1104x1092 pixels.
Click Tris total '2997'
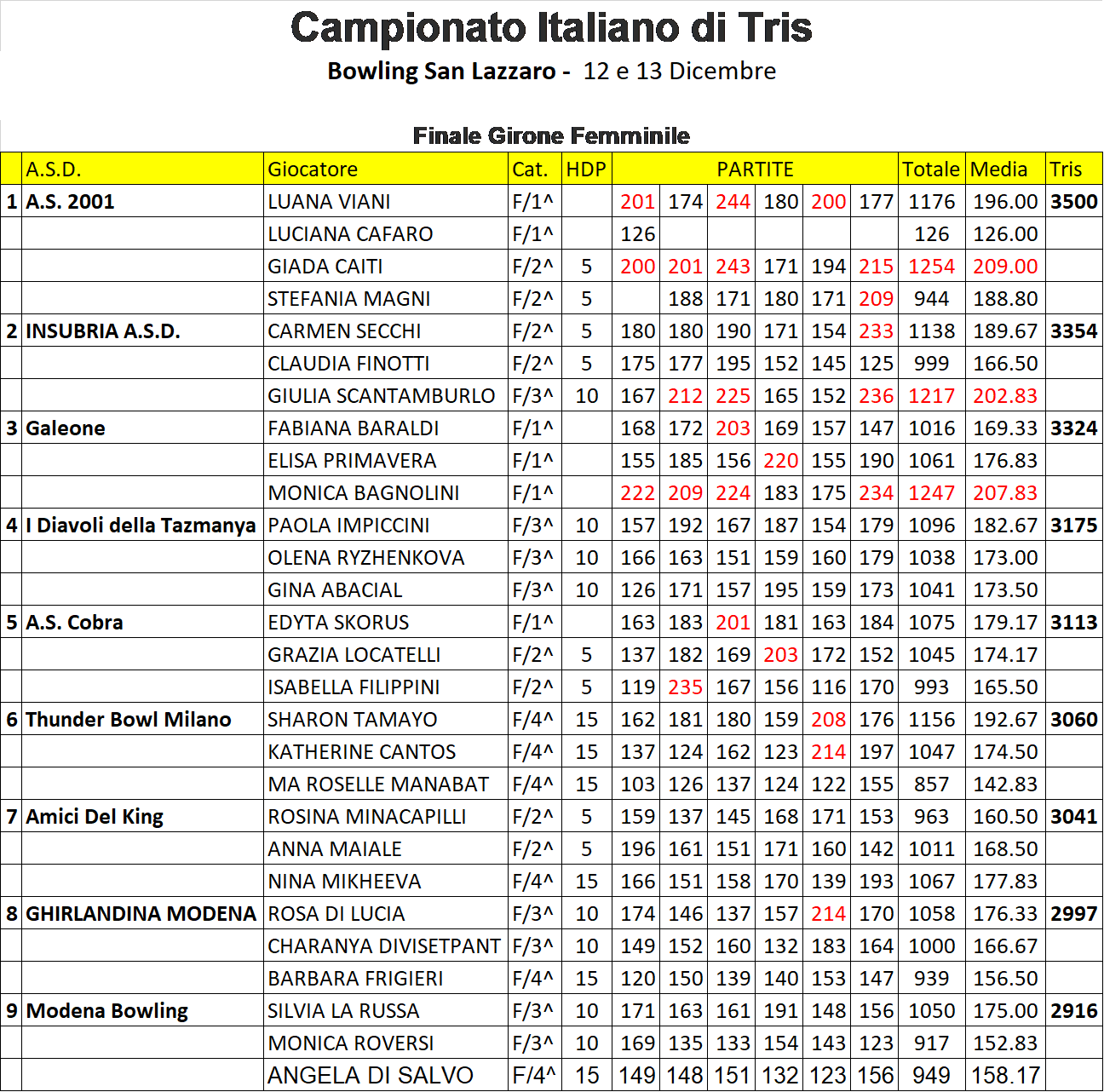(1074, 913)
